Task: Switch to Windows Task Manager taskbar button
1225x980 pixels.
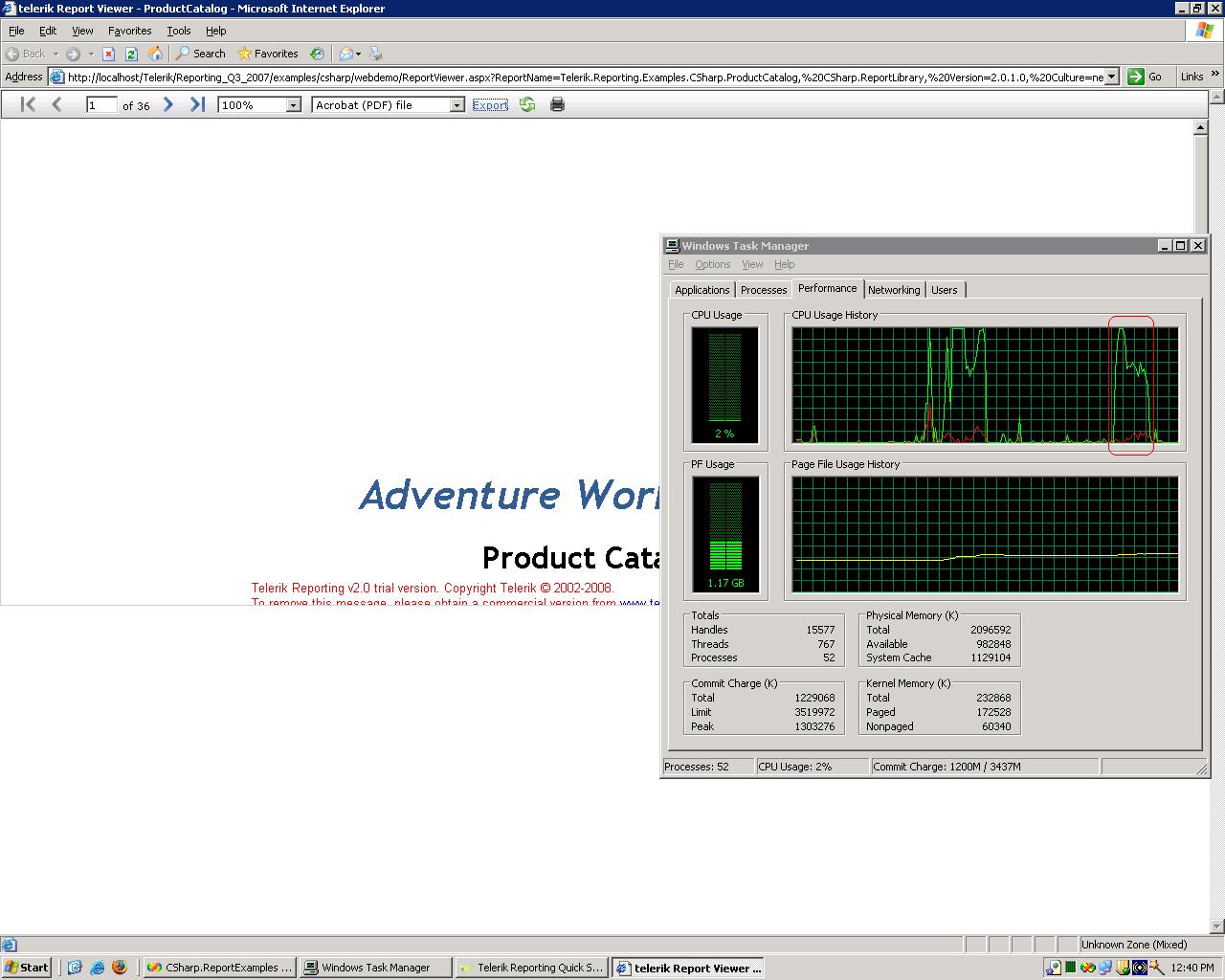Action: (x=375, y=968)
